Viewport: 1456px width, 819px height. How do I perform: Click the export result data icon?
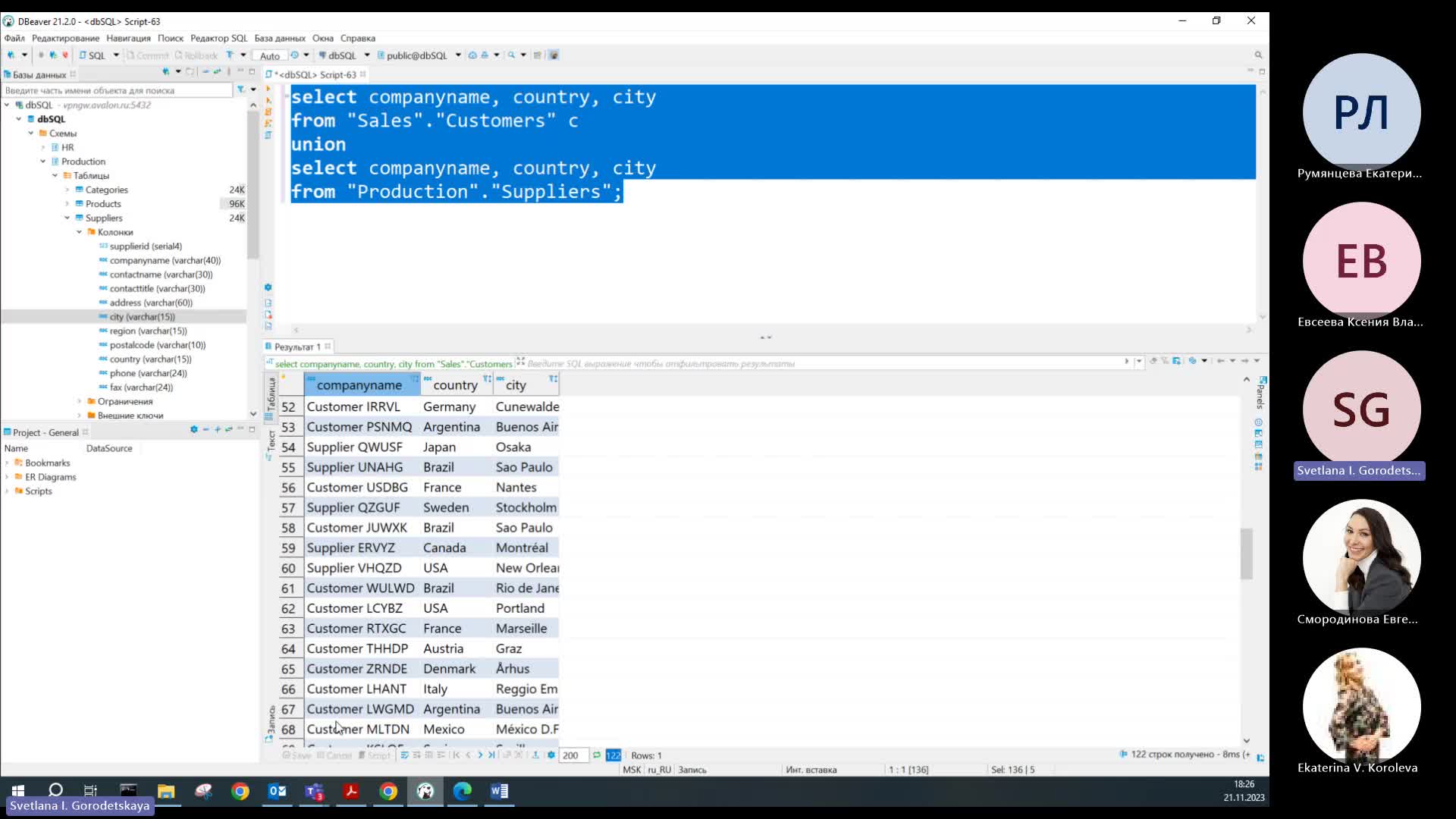tap(535, 755)
